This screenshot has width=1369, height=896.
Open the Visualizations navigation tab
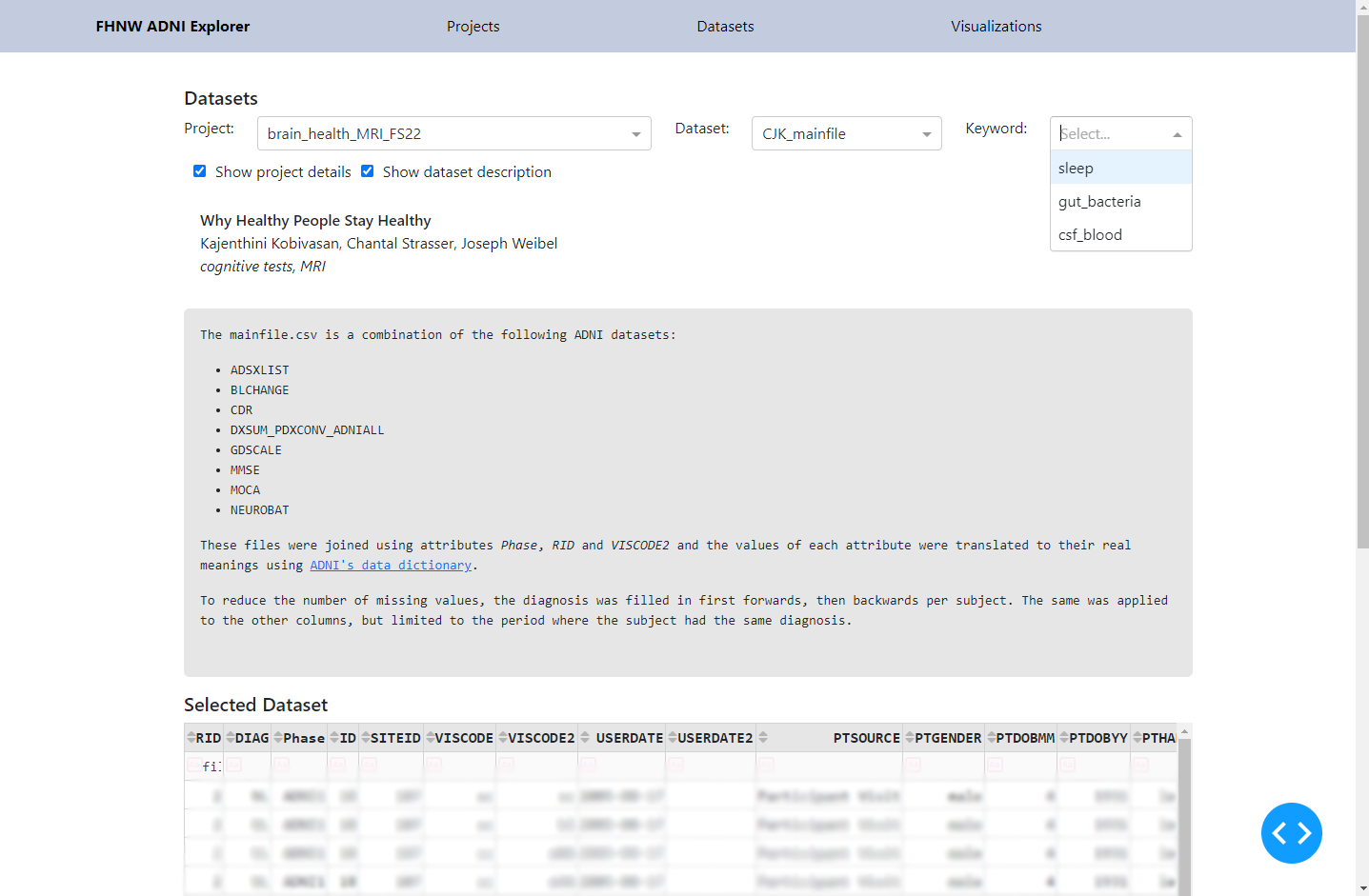tap(997, 27)
